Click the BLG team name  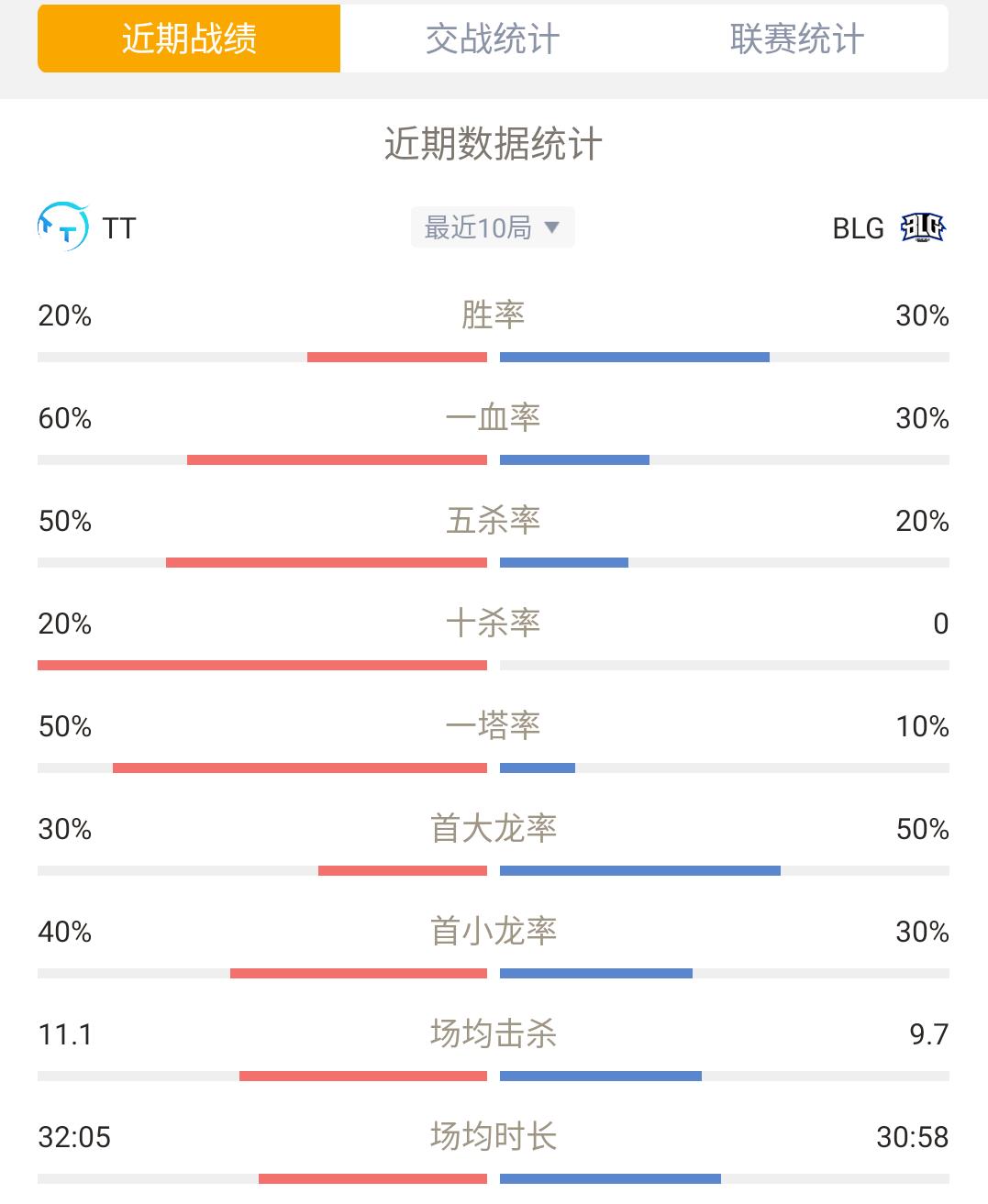[x=858, y=227]
